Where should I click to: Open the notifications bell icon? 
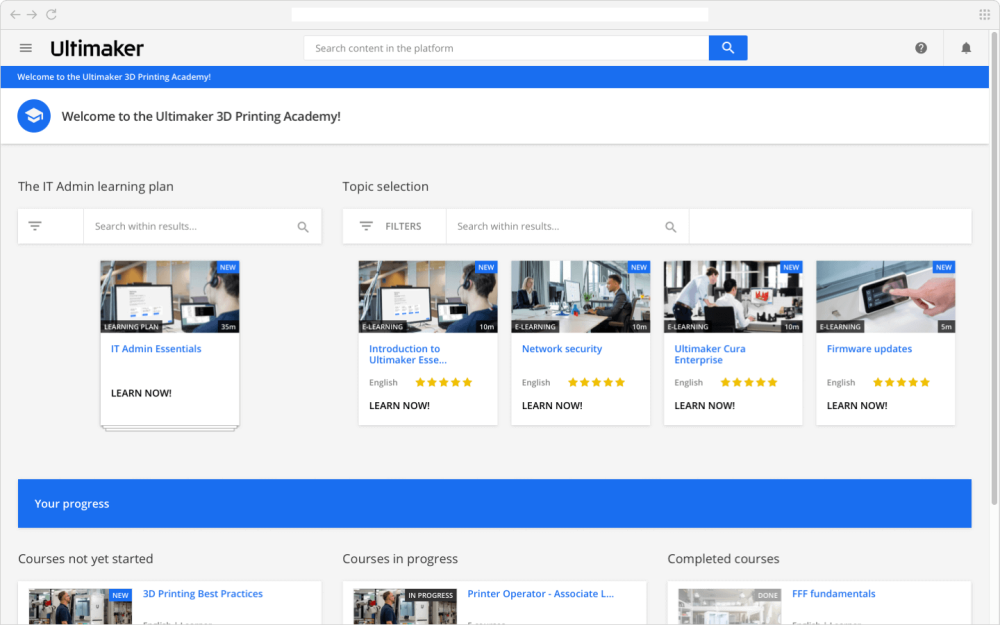click(x=966, y=48)
